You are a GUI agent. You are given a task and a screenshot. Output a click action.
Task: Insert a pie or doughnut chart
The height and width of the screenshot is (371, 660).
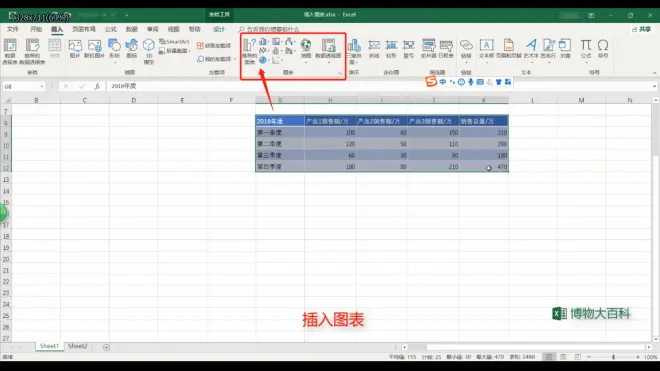click(x=263, y=60)
